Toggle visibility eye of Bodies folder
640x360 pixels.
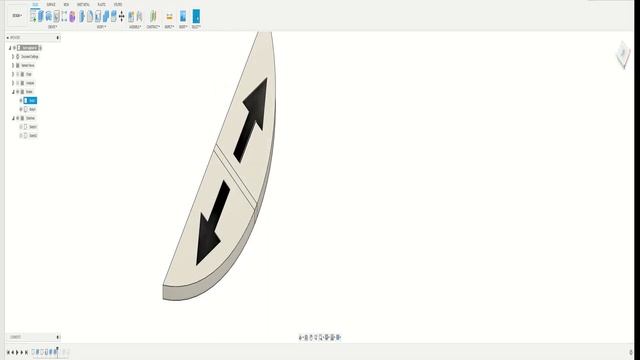[x=18, y=92]
